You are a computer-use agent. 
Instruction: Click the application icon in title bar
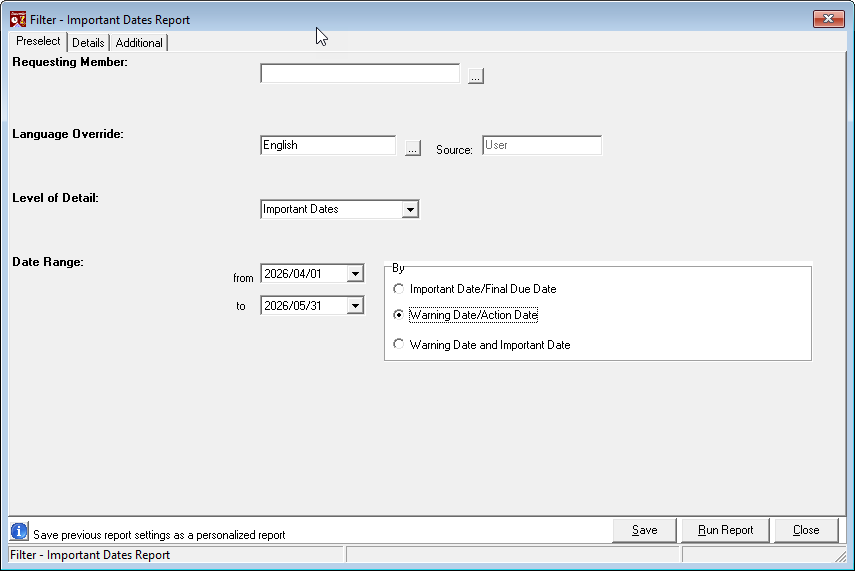17,19
